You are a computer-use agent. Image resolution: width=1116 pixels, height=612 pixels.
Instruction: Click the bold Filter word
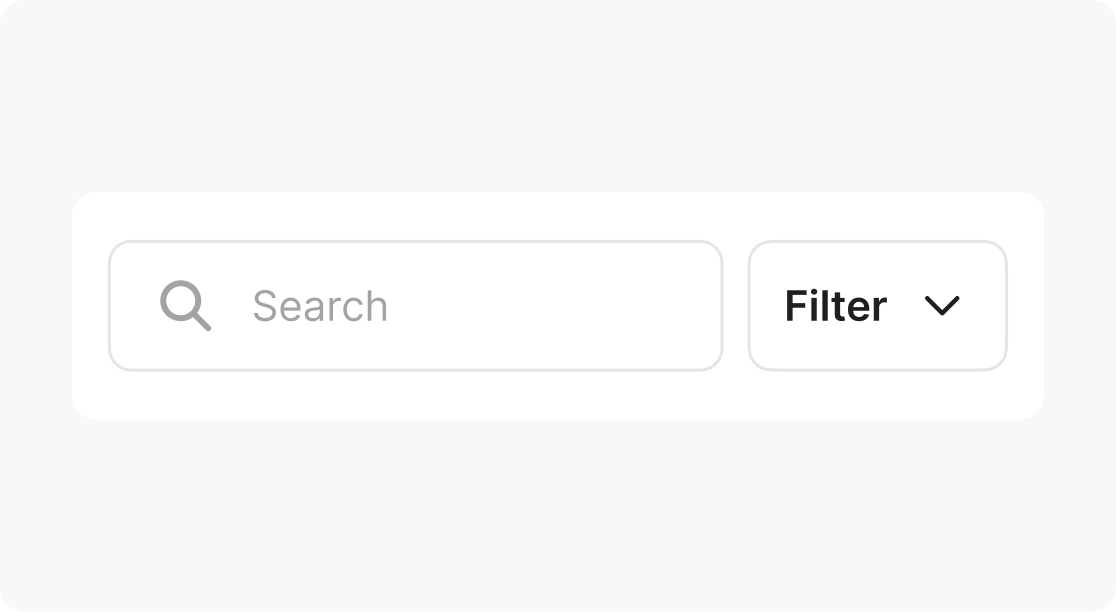tap(835, 306)
